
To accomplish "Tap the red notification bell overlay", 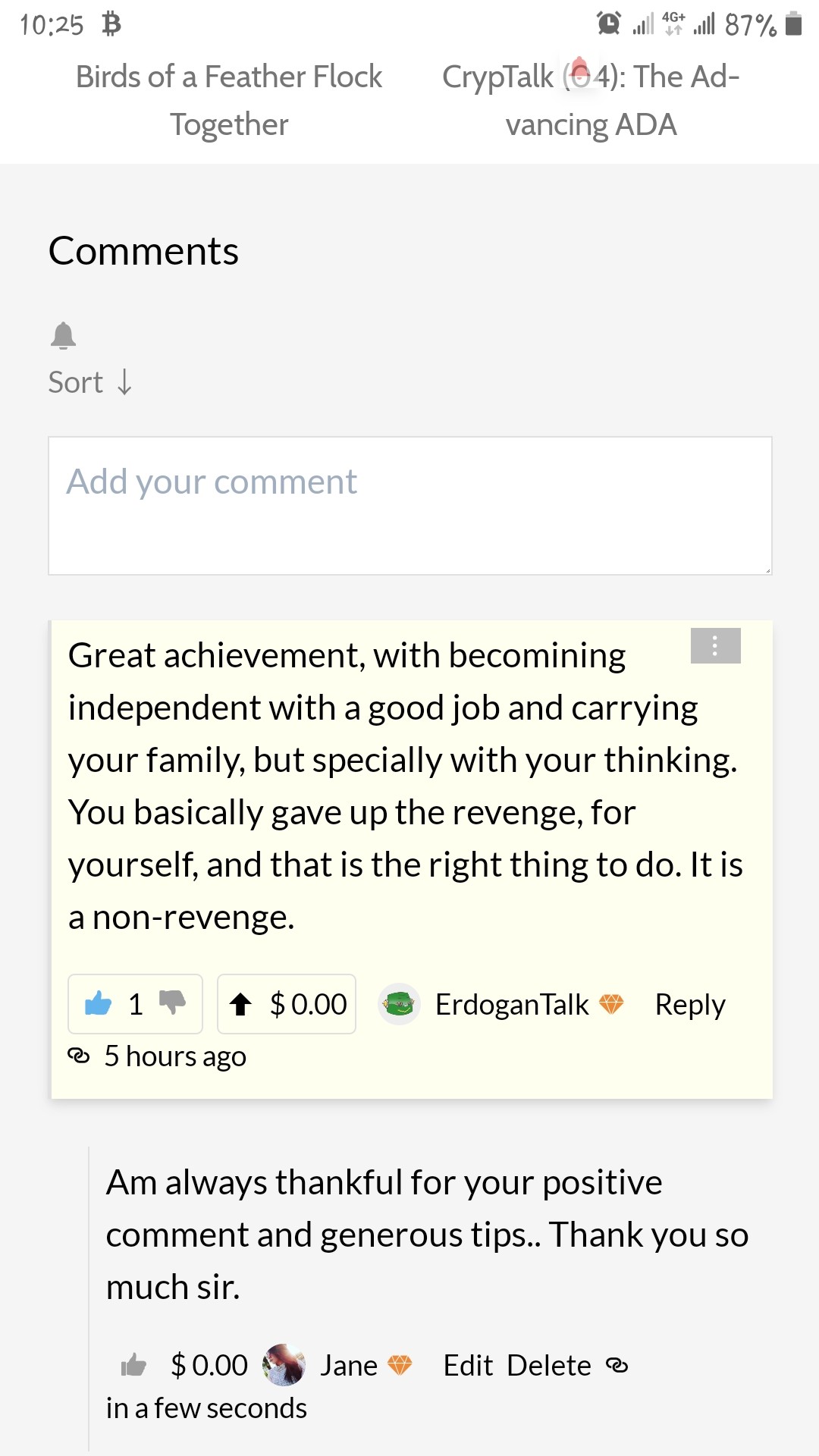I will click(x=580, y=72).
